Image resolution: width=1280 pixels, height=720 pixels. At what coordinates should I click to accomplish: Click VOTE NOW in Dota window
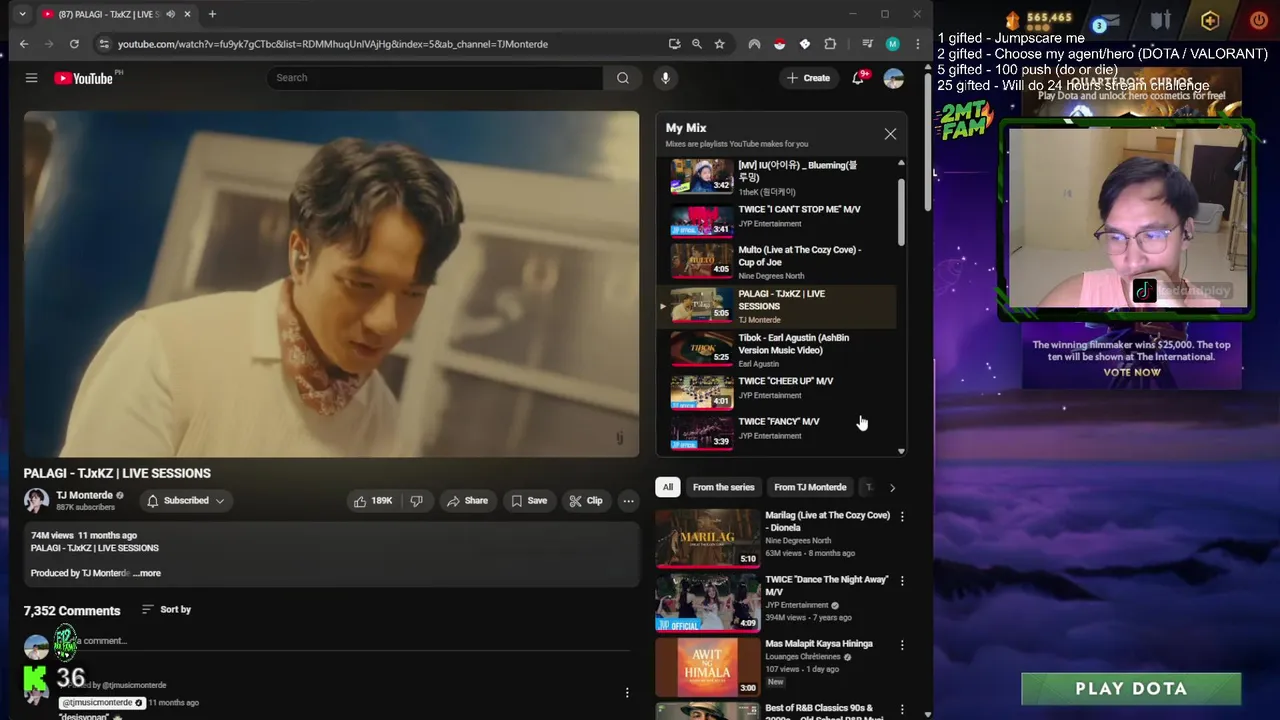point(1132,373)
